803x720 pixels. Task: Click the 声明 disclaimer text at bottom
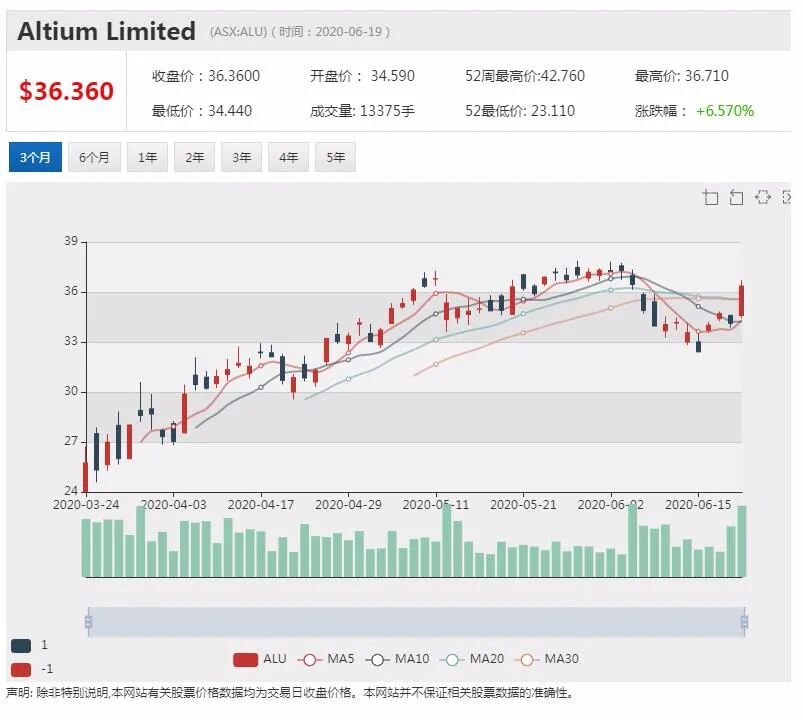[289, 693]
